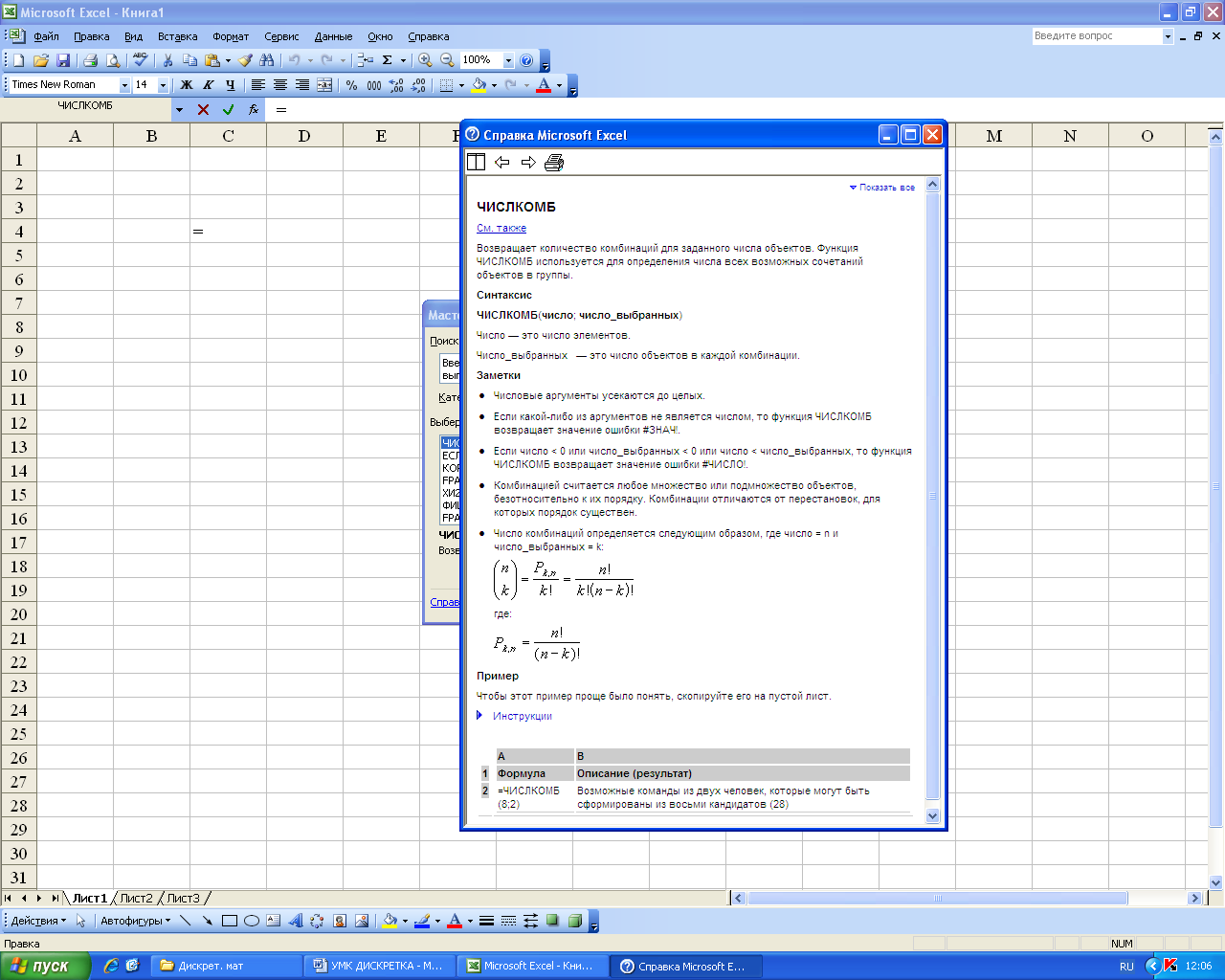This screenshot has width=1225, height=980.
Task: Select the Arrow drawing tool
Action: tap(208, 921)
